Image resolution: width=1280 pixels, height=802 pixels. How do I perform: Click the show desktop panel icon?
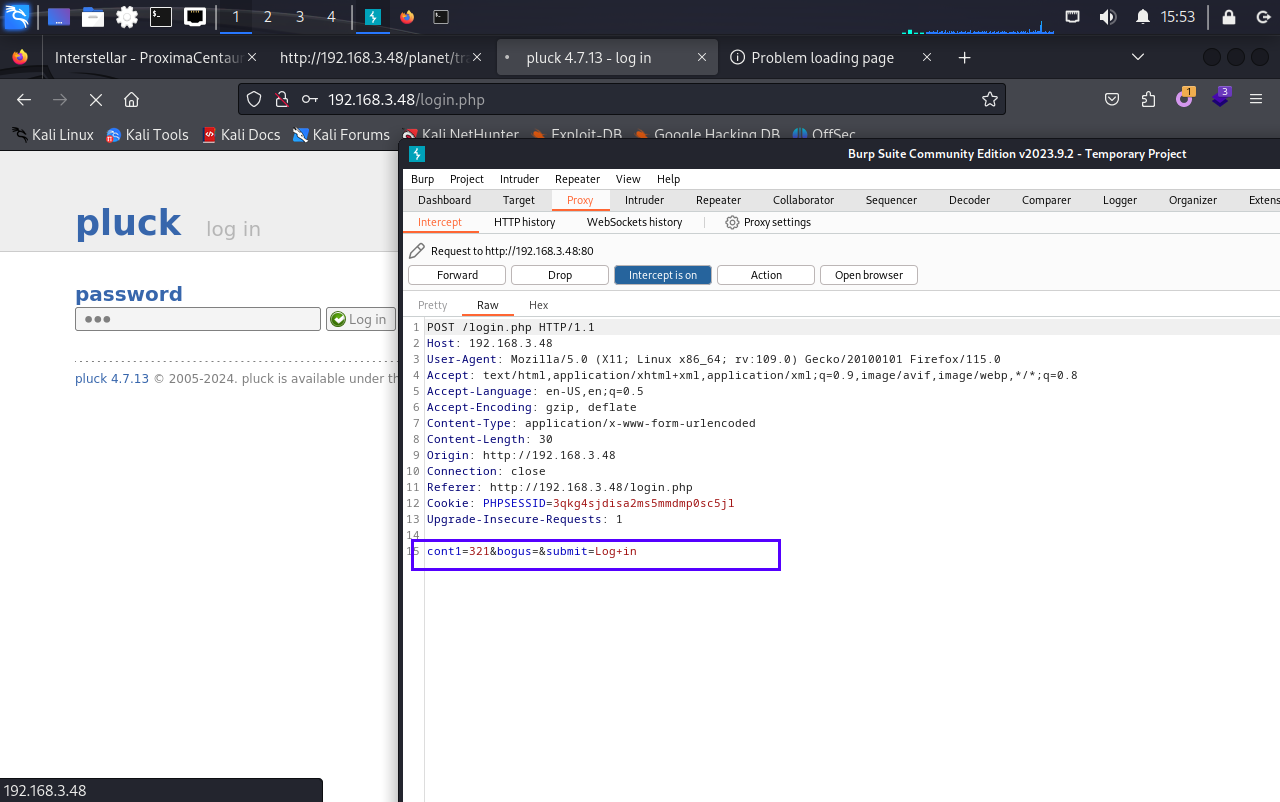coord(59,17)
